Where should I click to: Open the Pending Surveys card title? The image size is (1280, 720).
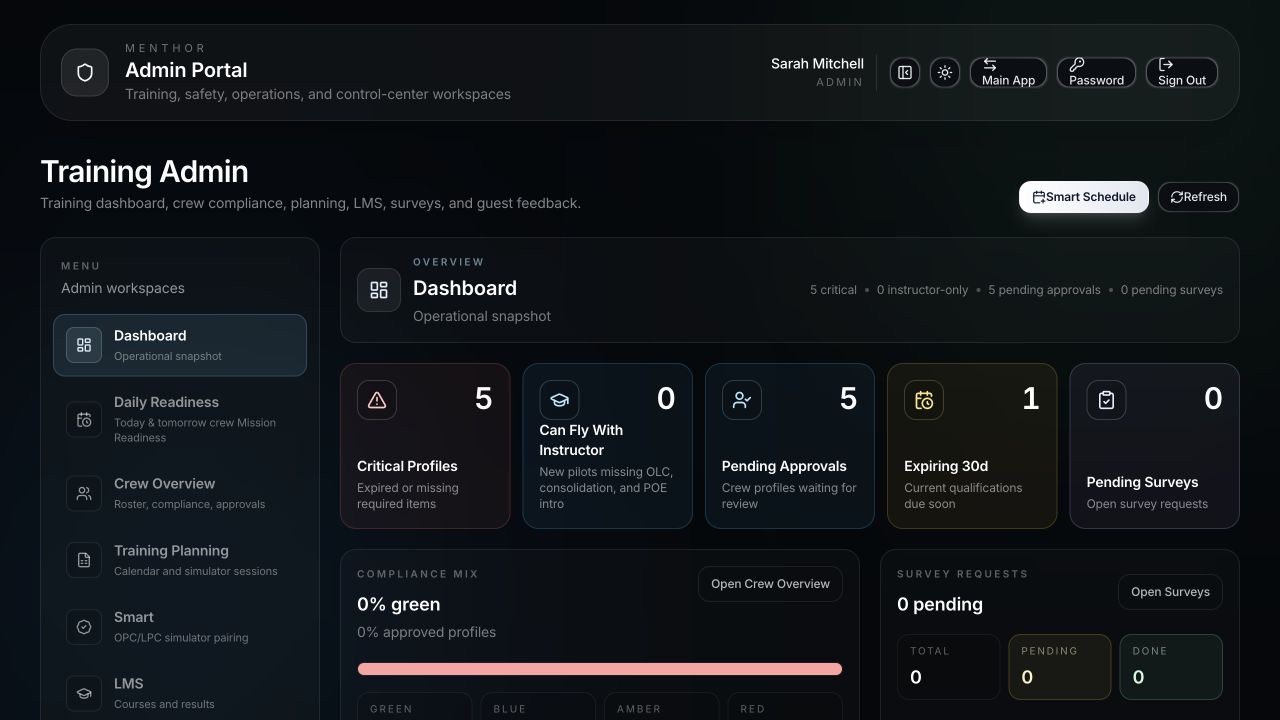[x=1142, y=482]
